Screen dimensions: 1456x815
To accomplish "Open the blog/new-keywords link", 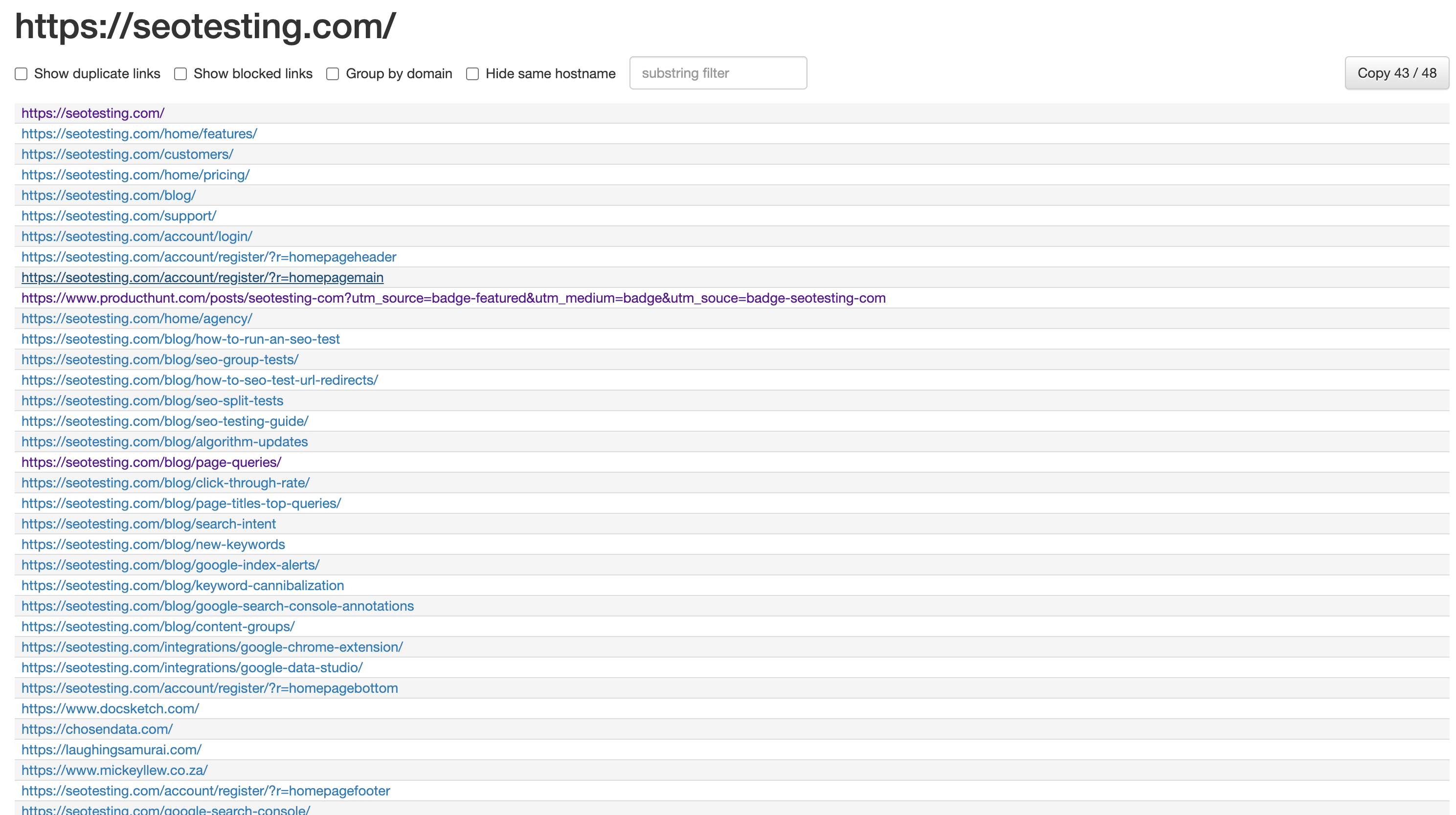I will point(153,544).
